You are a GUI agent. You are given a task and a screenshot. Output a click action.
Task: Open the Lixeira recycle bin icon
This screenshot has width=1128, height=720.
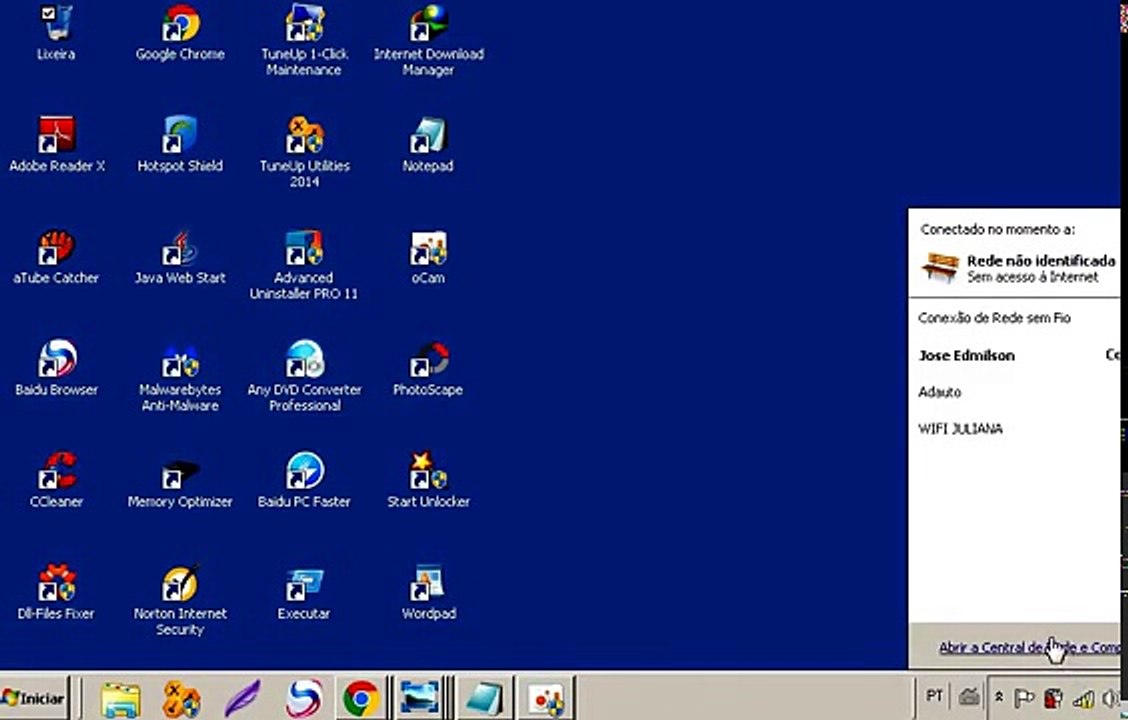pos(56,32)
